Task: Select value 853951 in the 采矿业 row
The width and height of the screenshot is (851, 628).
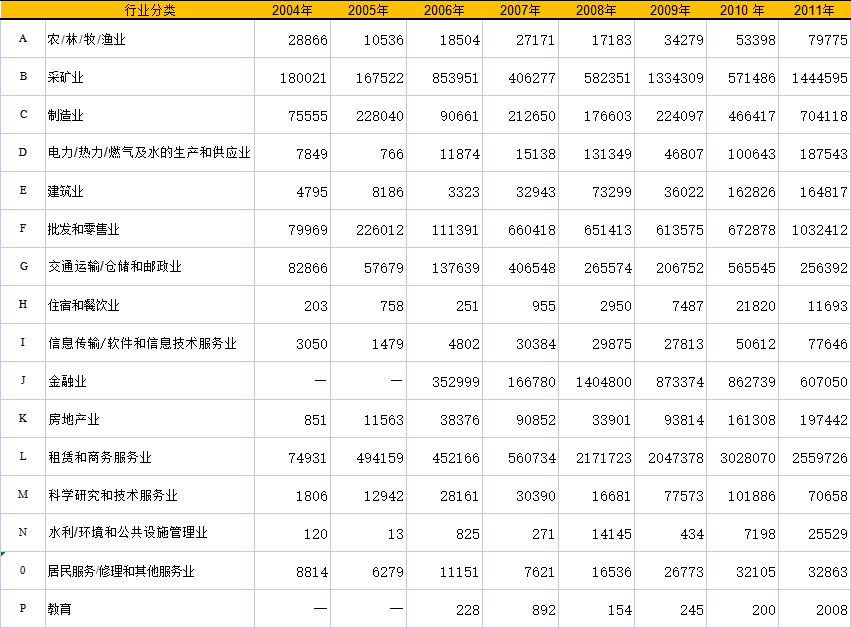Action: coord(444,77)
